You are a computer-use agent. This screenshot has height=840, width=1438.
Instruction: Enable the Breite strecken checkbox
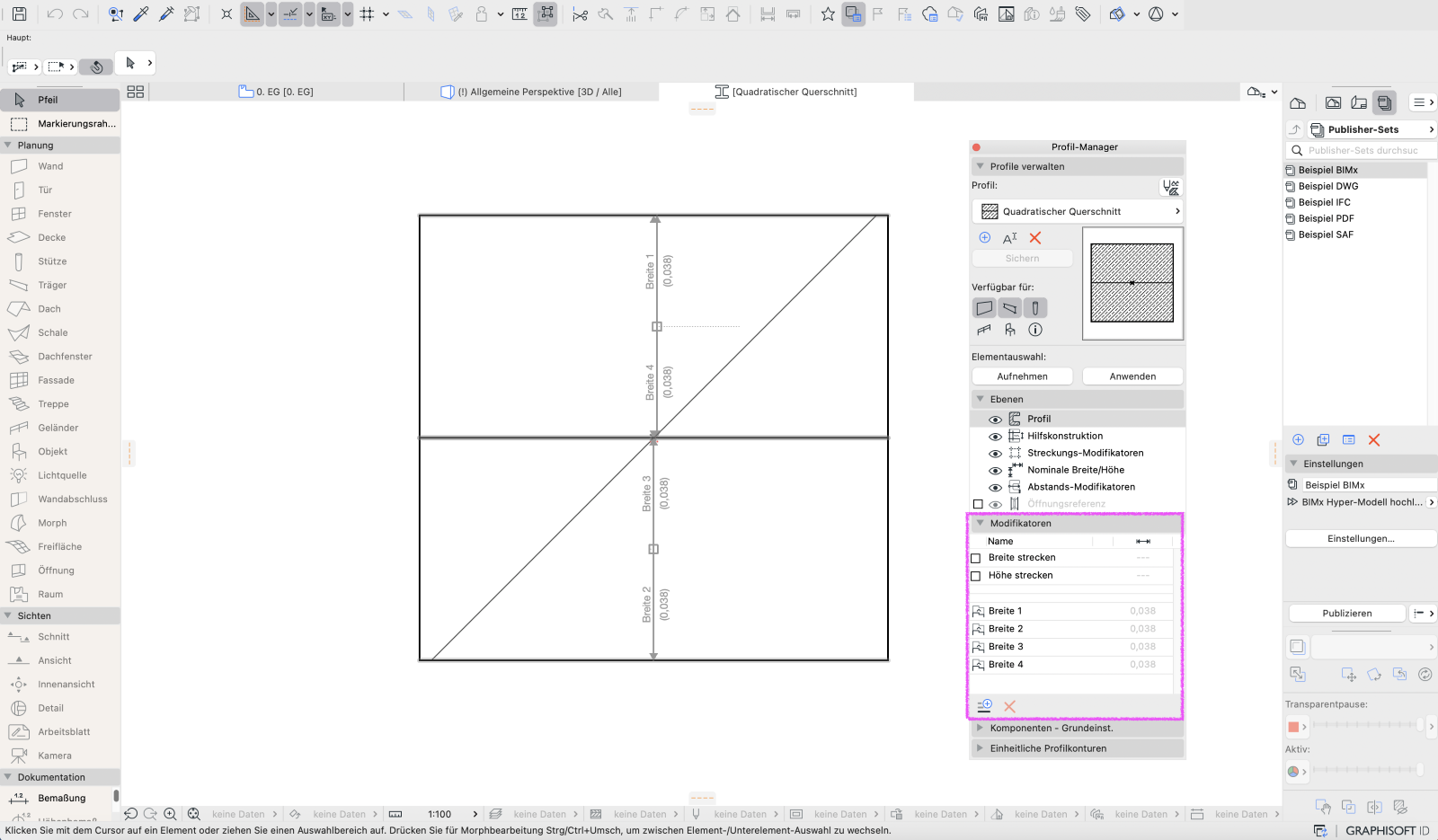(976, 558)
